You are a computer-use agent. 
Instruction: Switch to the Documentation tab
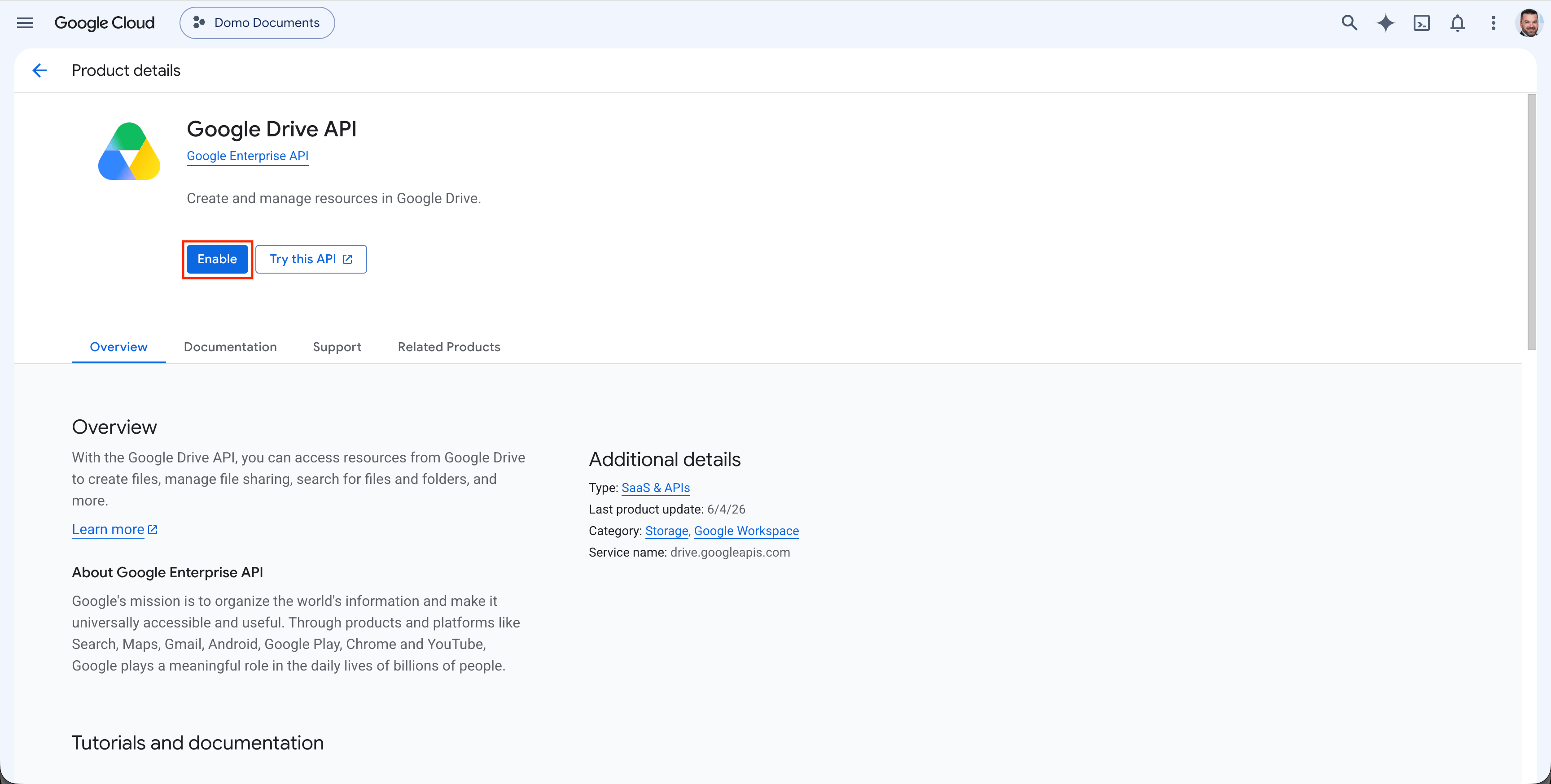[230, 347]
